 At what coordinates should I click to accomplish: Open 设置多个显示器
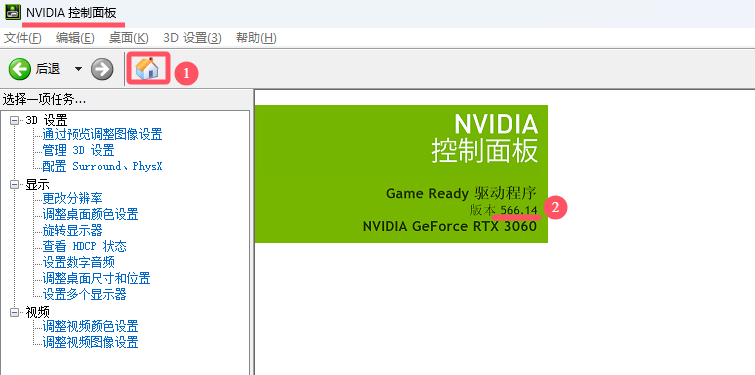[x=84, y=294]
